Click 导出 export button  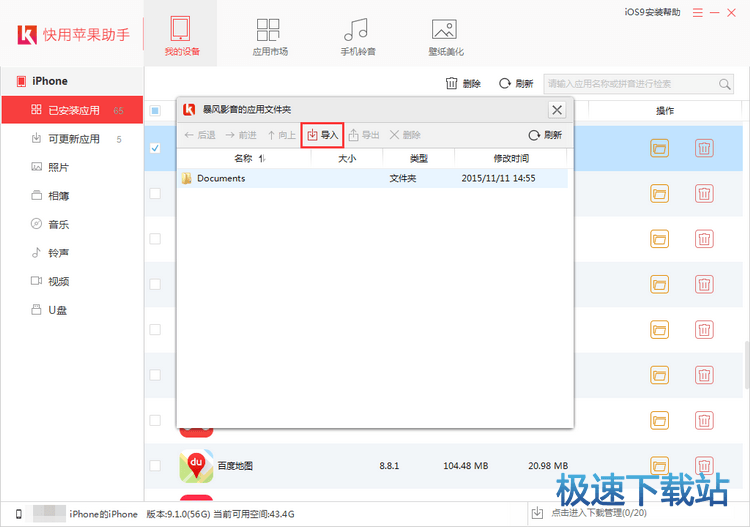pos(364,135)
